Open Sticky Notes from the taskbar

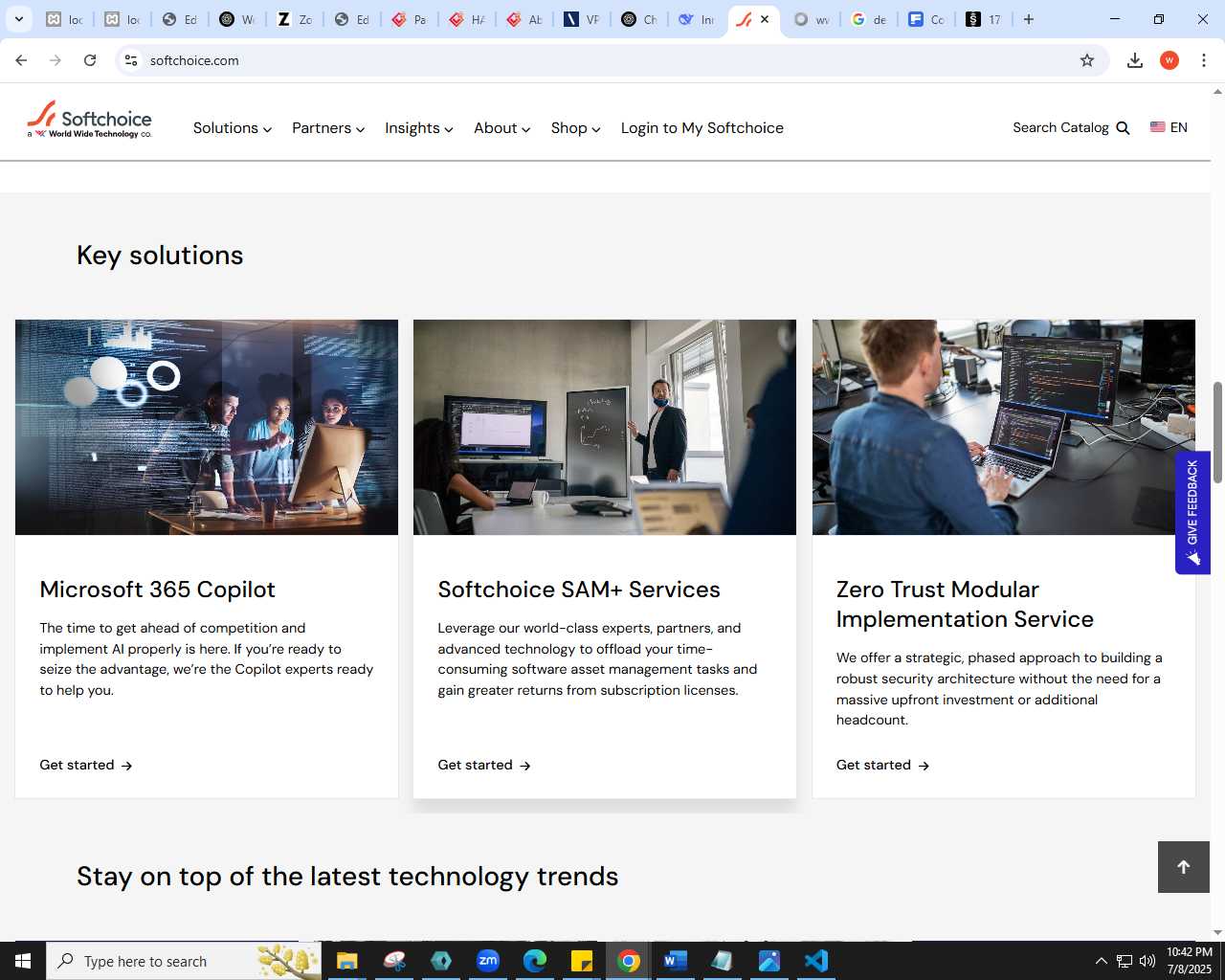(x=582, y=961)
